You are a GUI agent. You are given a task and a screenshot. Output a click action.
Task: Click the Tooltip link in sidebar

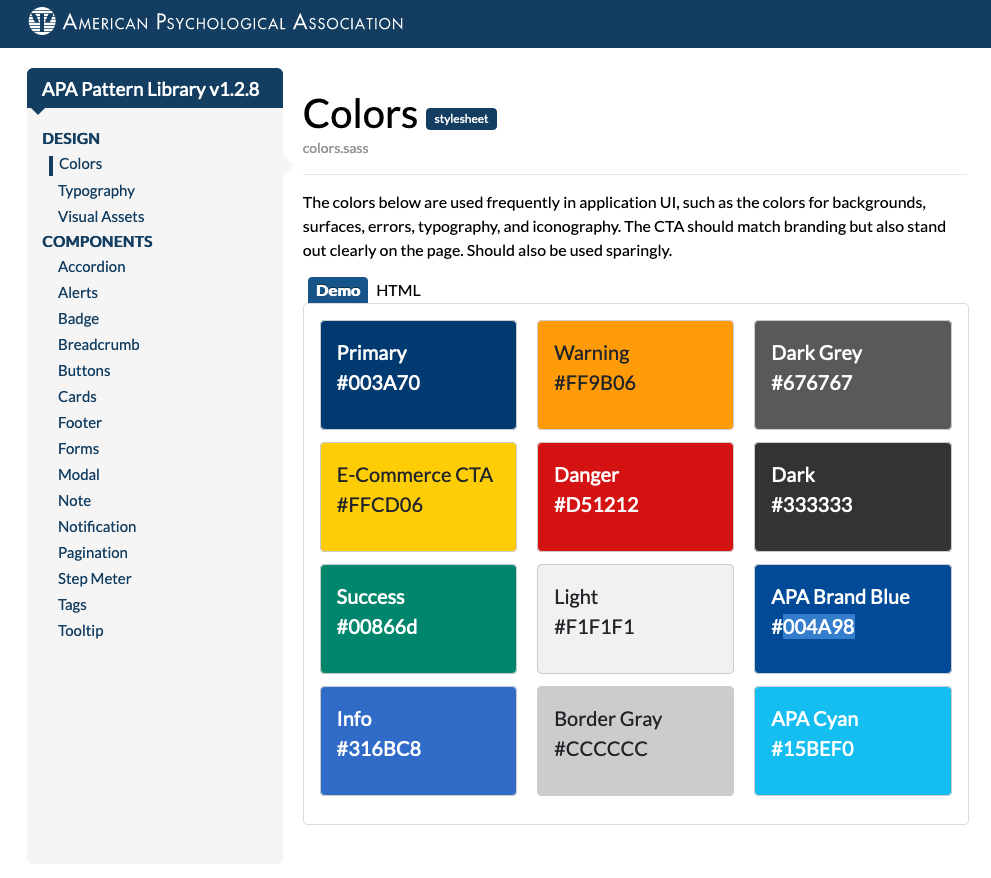pyautogui.click(x=81, y=630)
